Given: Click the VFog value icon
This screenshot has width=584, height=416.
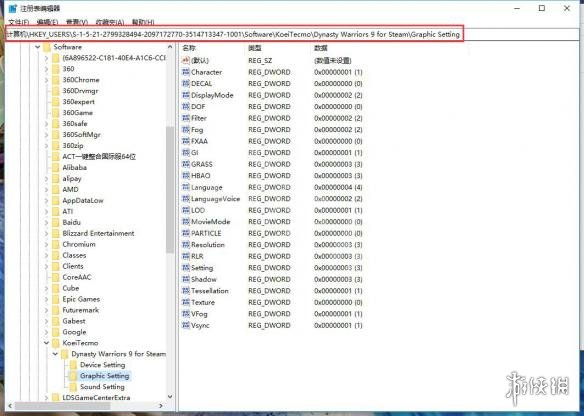Looking at the screenshot, I should click(x=185, y=314).
